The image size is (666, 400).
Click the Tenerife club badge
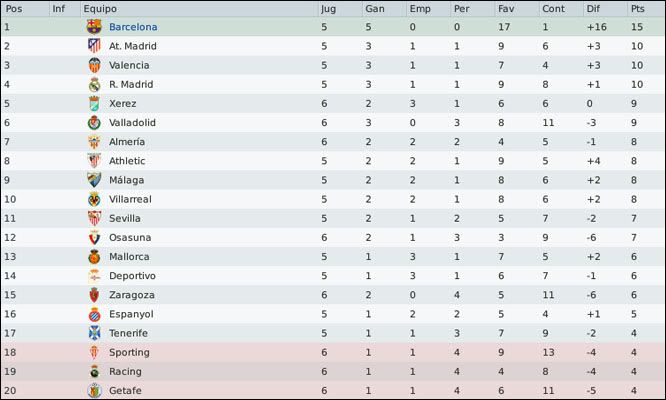click(x=94, y=333)
